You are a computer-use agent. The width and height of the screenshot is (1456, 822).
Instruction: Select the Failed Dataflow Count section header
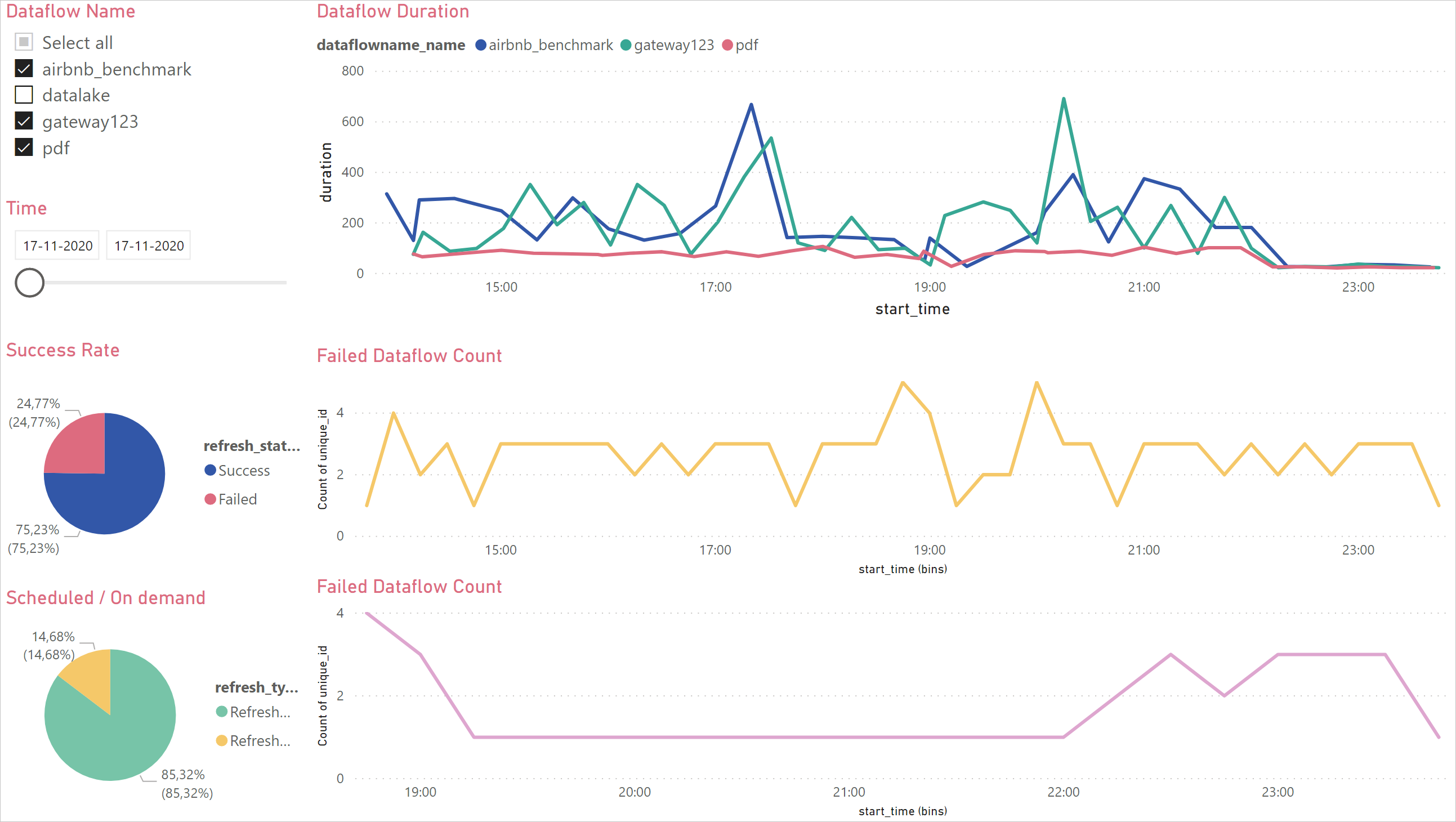click(x=409, y=355)
